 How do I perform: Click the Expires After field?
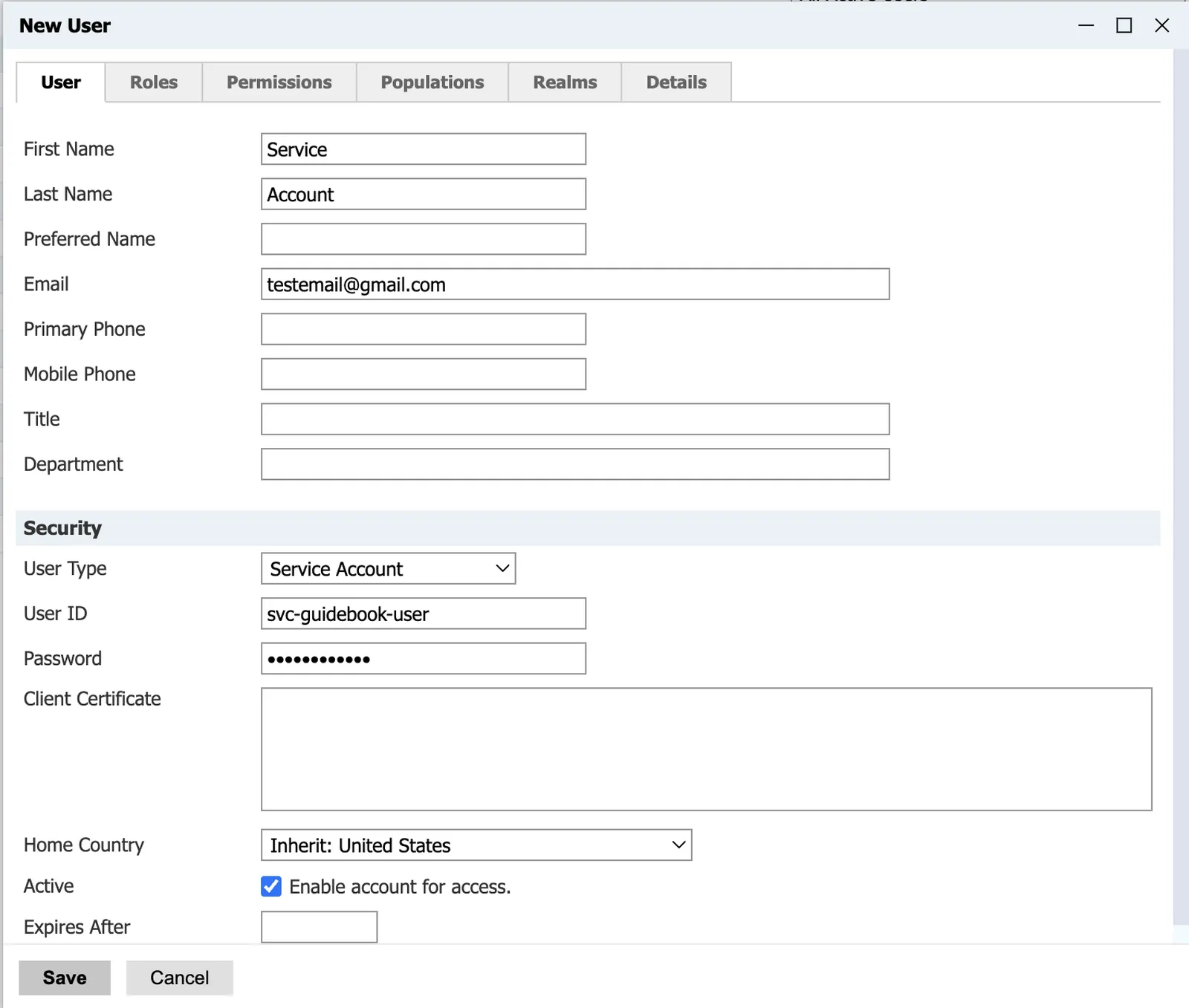click(320, 927)
